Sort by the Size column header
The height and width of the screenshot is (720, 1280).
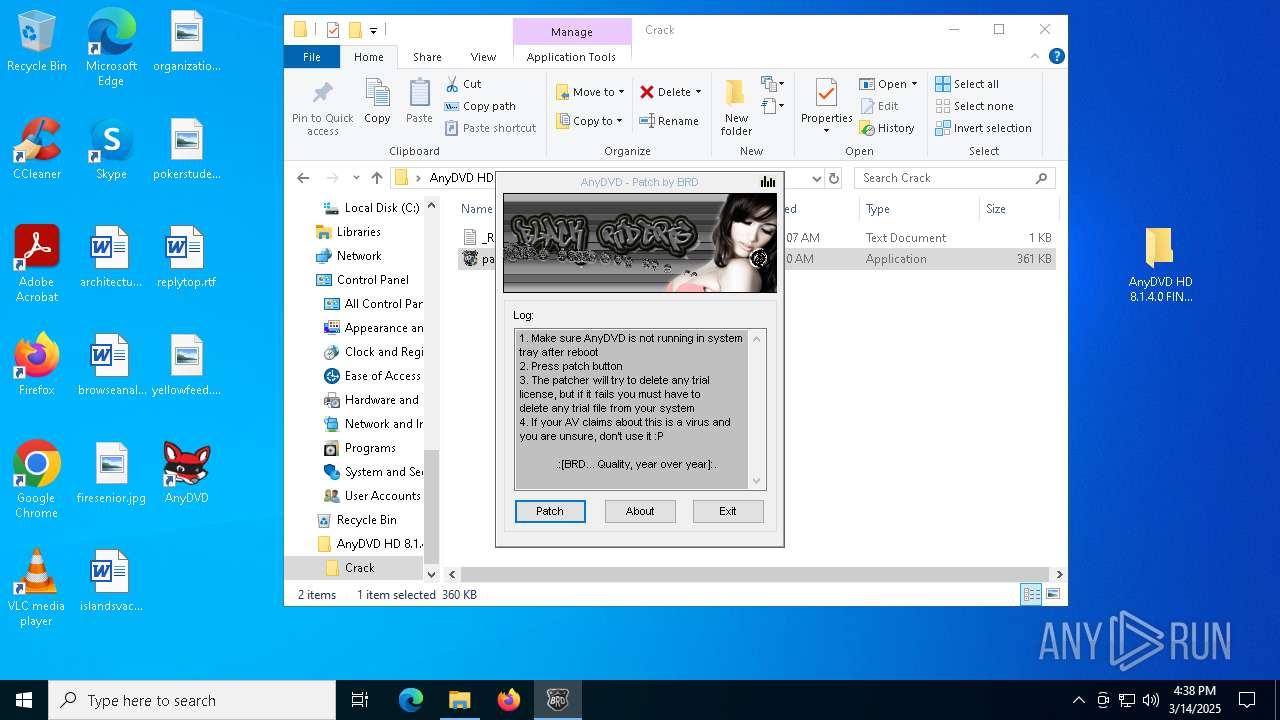[1018, 209]
